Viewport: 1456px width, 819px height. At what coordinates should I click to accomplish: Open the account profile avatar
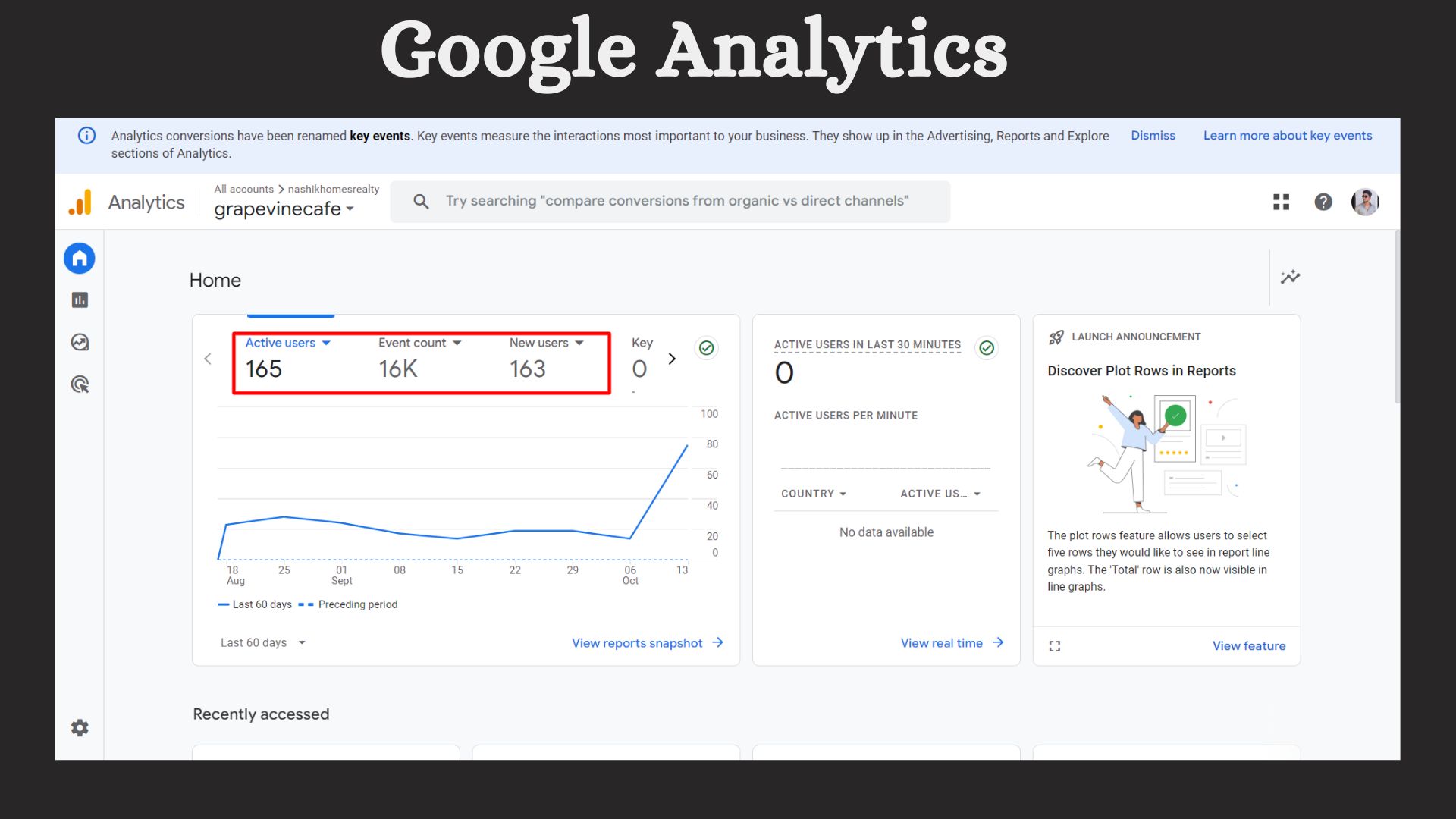[x=1365, y=202]
